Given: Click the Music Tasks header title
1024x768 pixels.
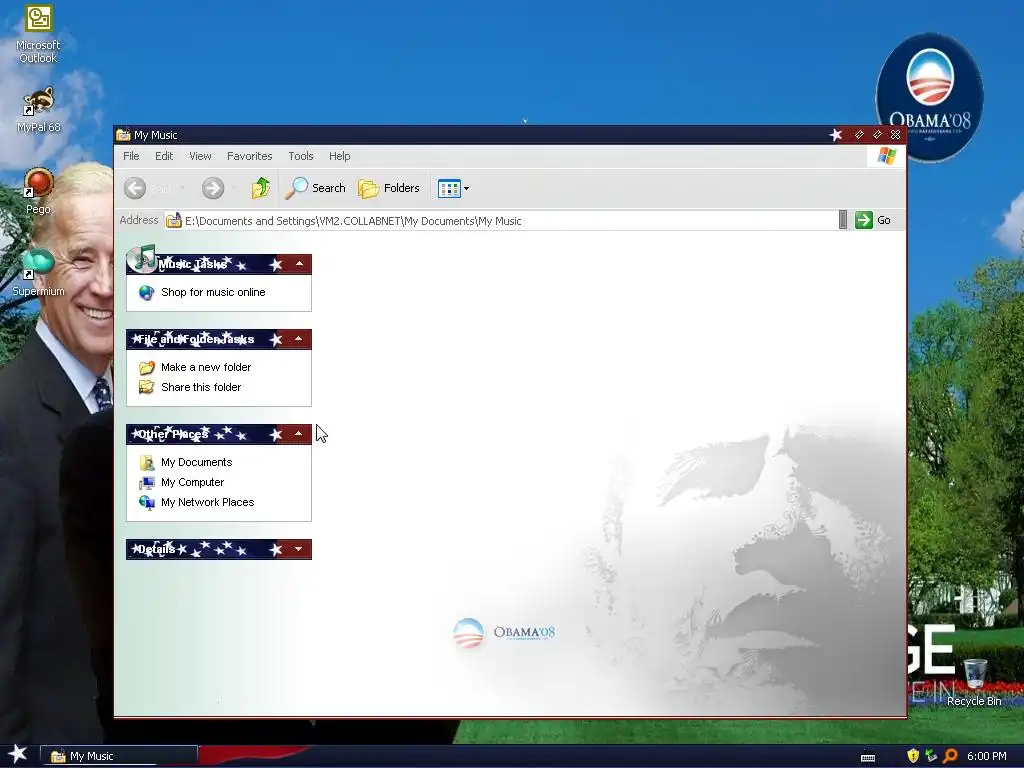Looking at the screenshot, I should [x=192, y=264].
